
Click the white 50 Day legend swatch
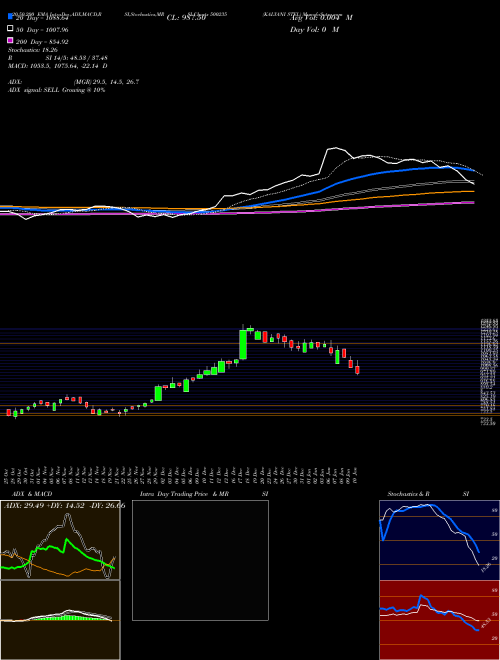click(10, 29)
